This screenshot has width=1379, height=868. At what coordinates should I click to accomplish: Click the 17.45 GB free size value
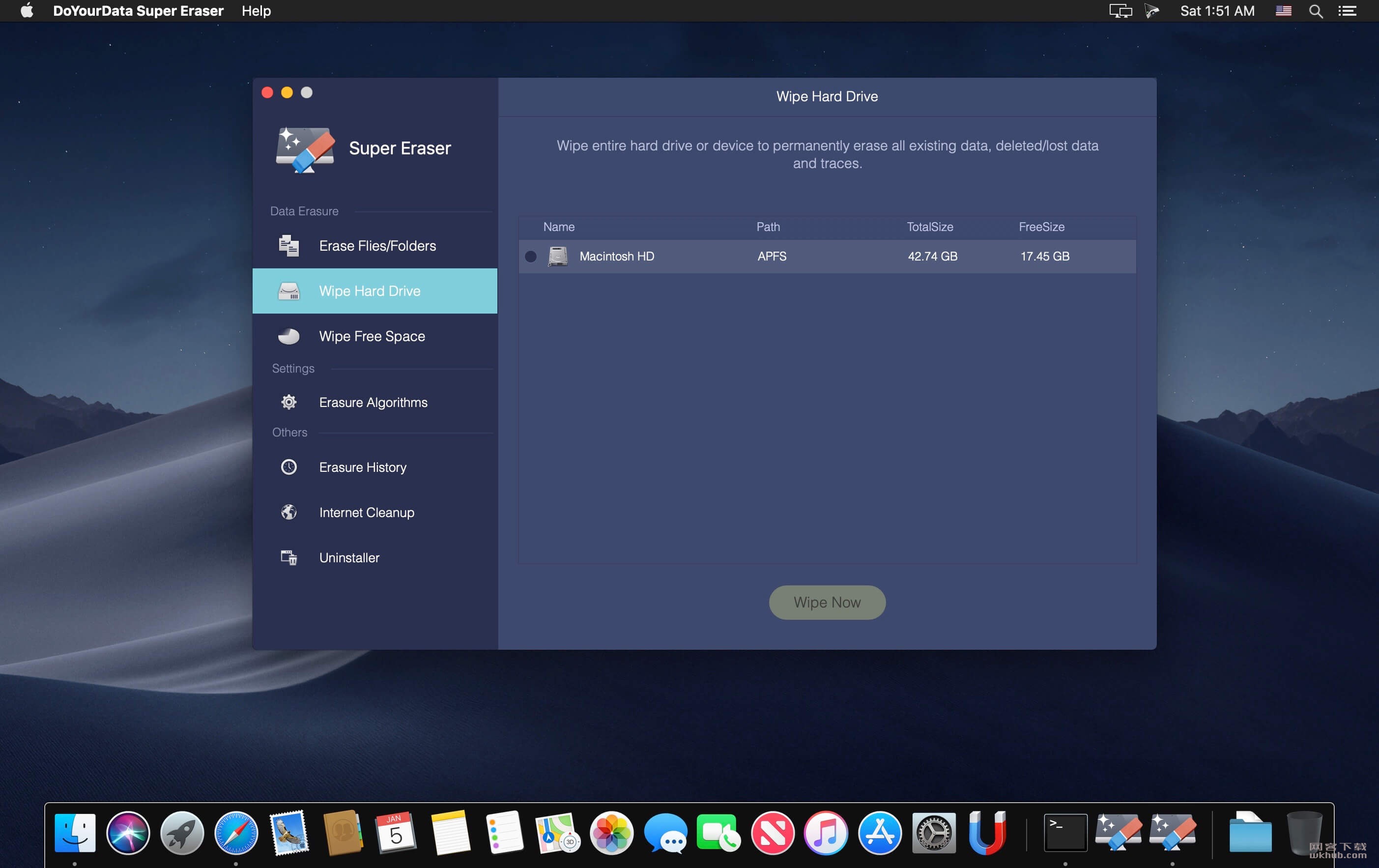(x=1044, y=257)
